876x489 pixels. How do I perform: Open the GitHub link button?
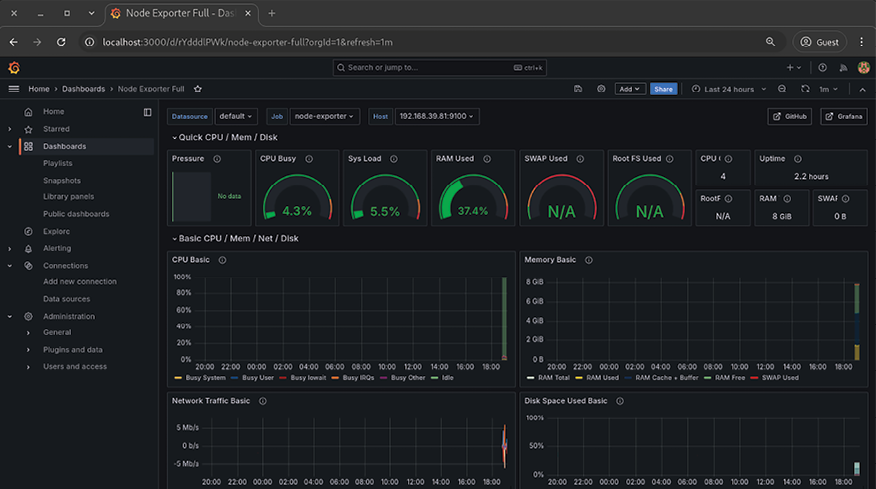coord(789,116)
